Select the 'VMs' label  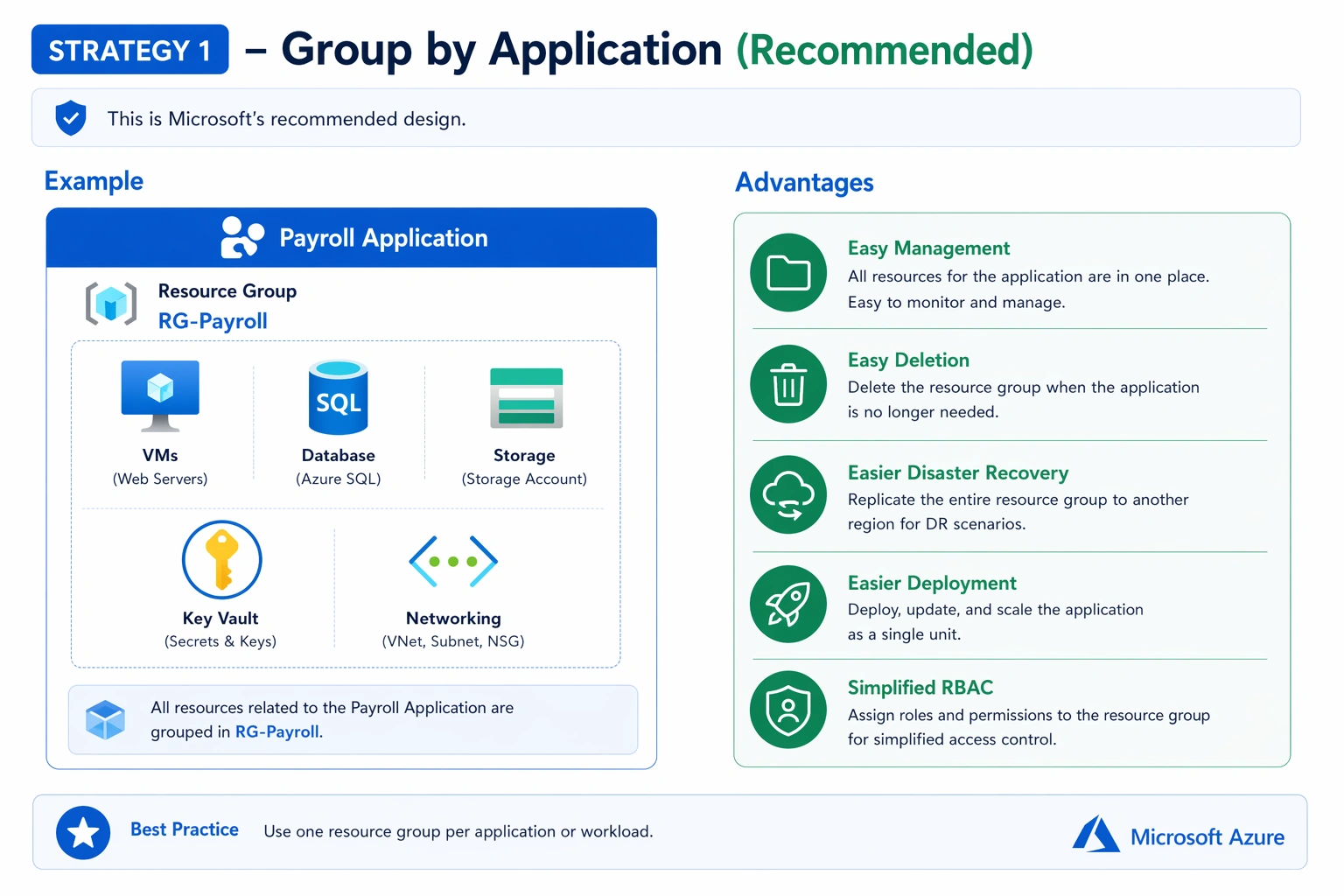(x=160, y=455)
